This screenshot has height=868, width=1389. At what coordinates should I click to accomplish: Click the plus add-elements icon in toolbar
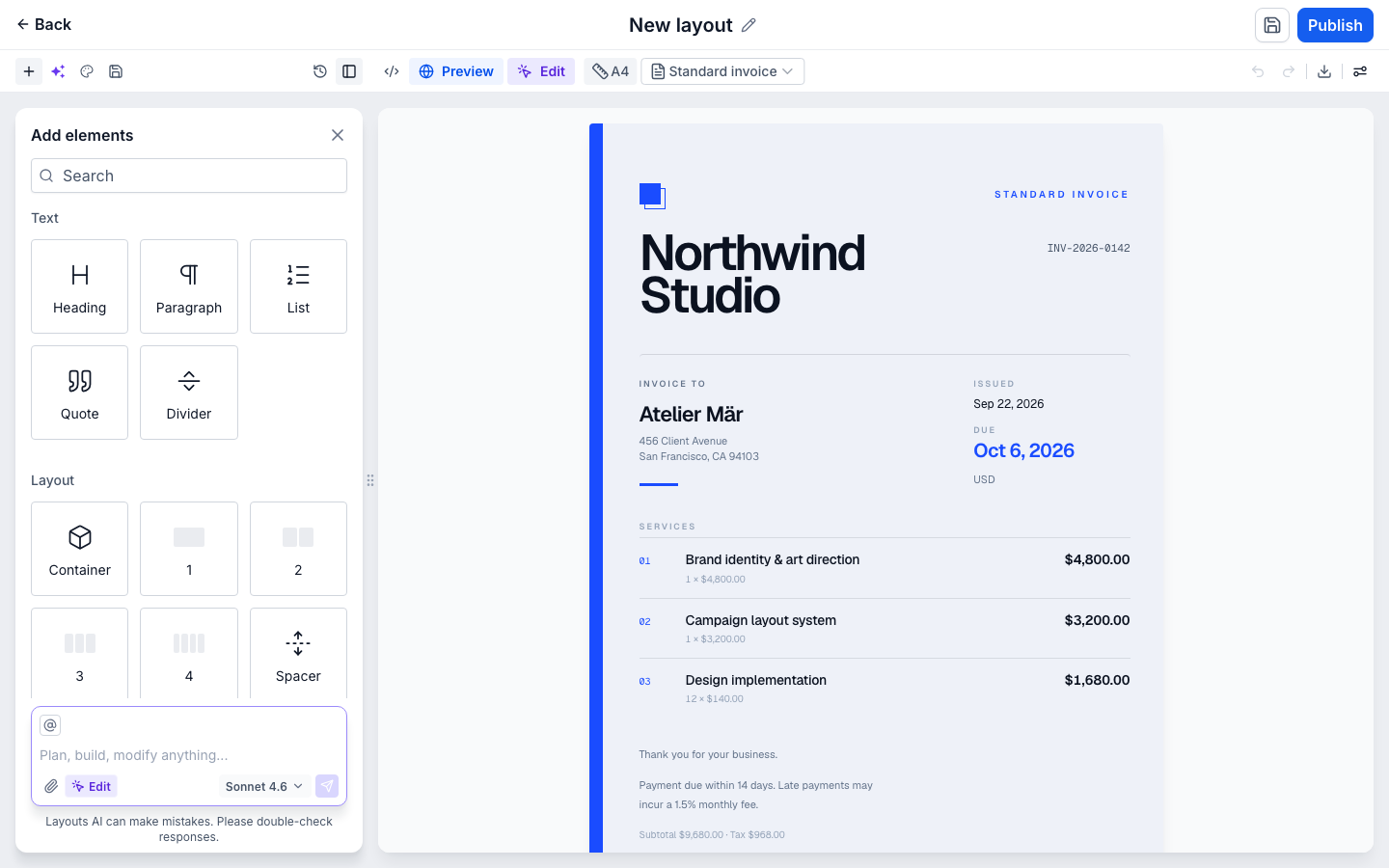[29, 71]
